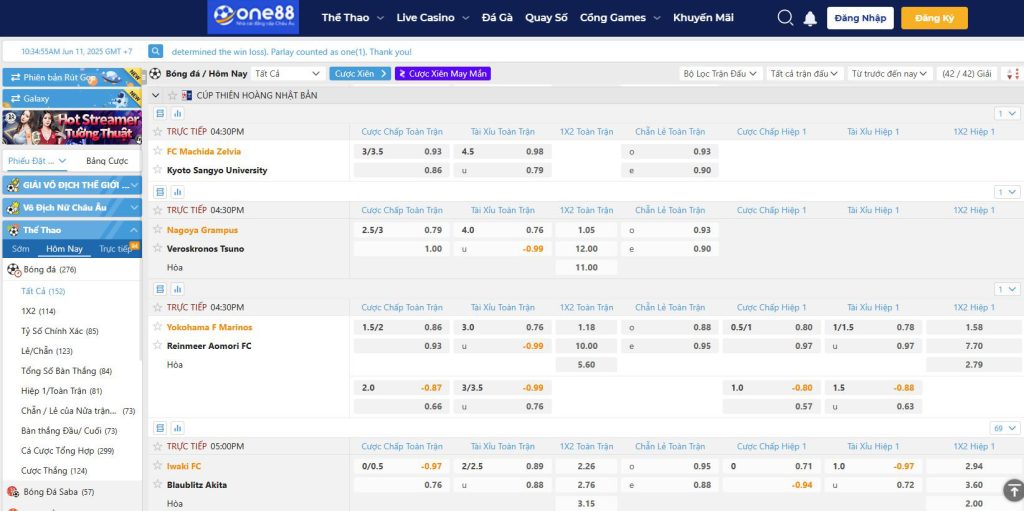Go to Đá Gà section
The image size is (1024, 511).
pos(497,18)
